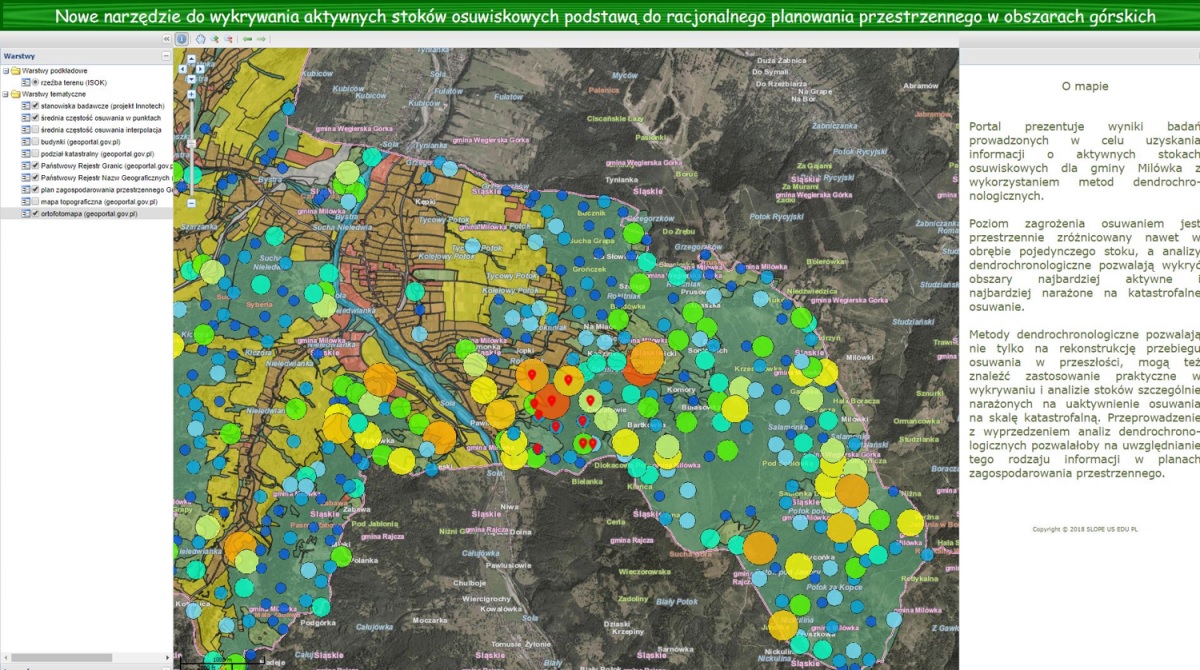Click the layer options icon beside ortofotomapa
Screen dimensions: 1200x670
coord(26,213)
